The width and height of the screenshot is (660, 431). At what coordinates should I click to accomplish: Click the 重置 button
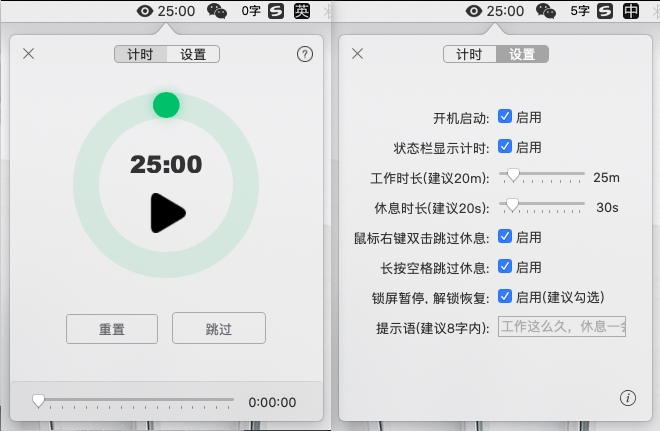click(112, 329)
